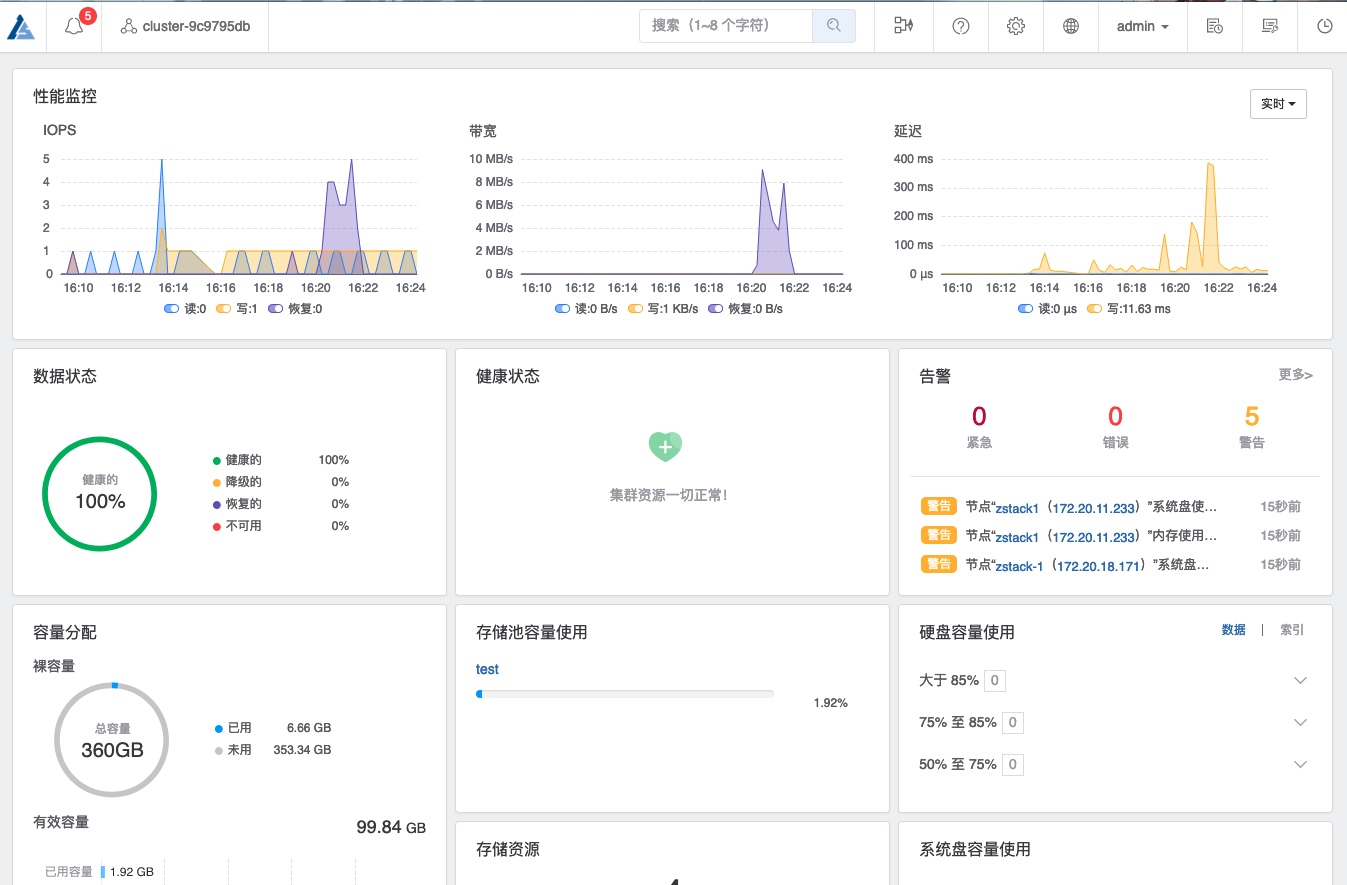The image size is (1347, 885).
Task: Open settings gear icon in top bar
Action: coord(1016,27)
